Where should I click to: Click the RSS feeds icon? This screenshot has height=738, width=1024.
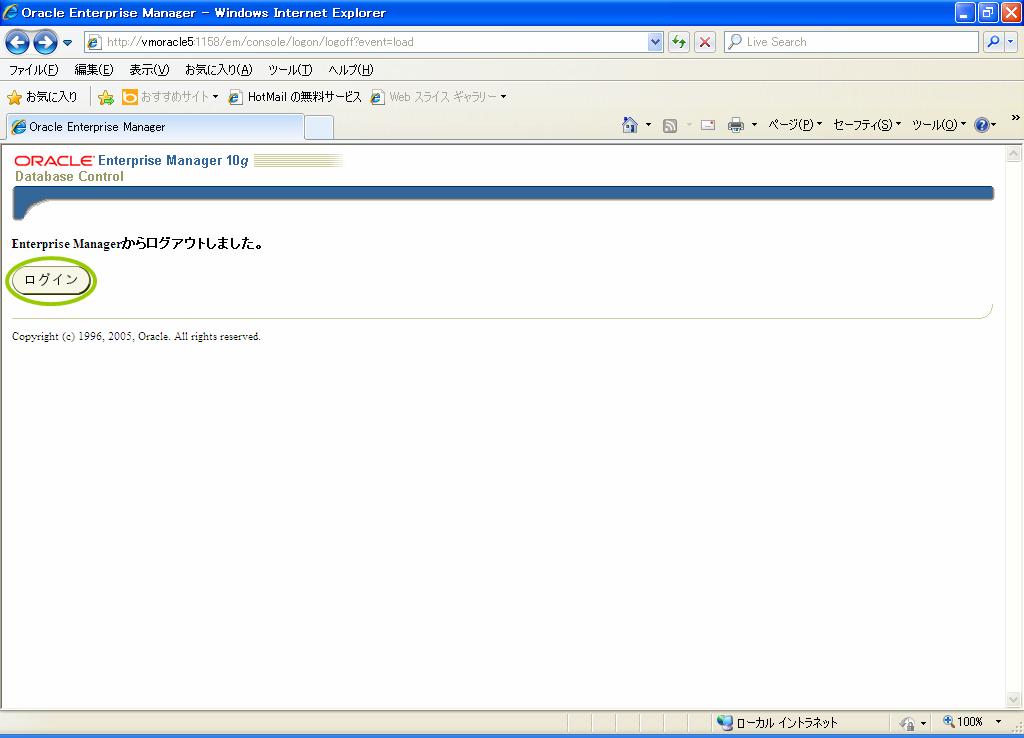(670, 125)
